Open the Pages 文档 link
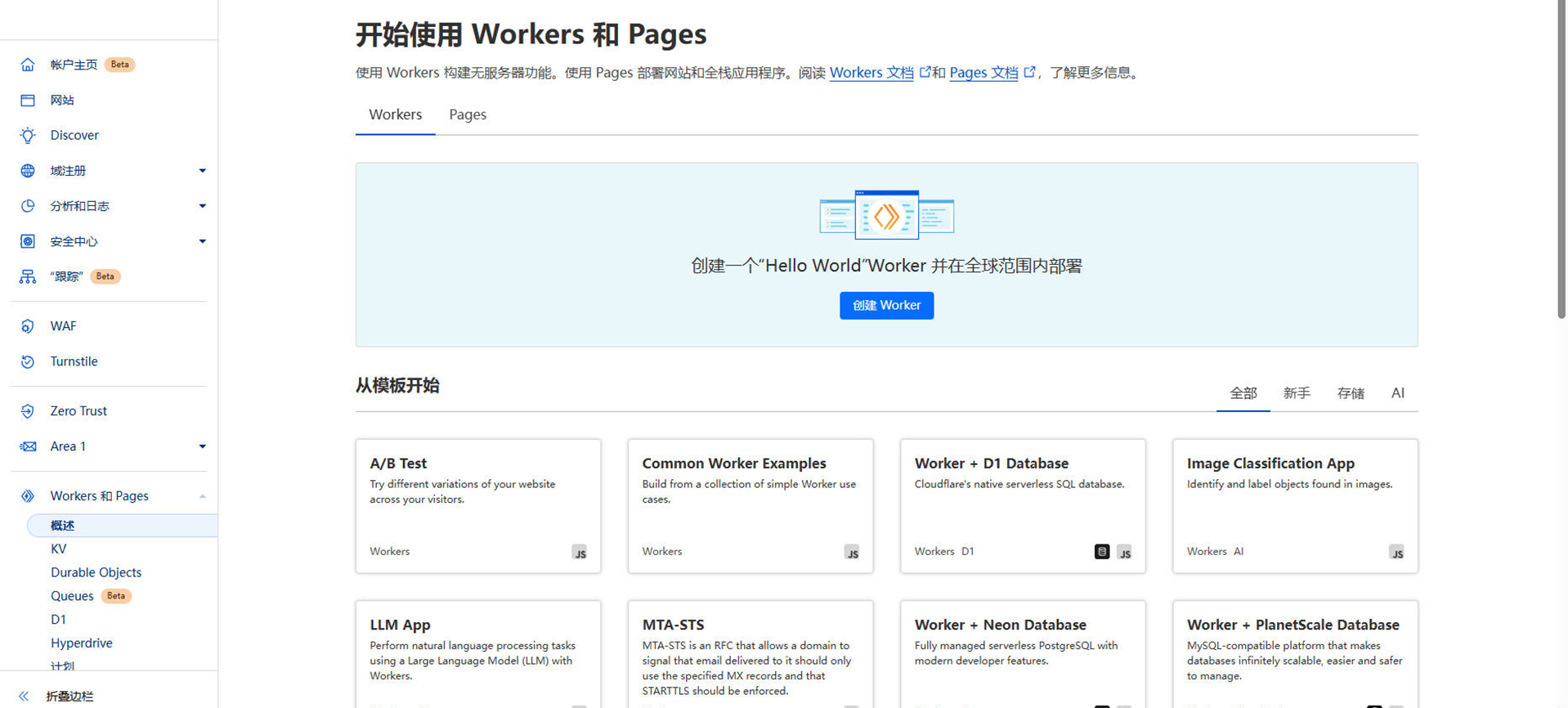This screenshot has height=708, width=1568. pyautogui.click(x=983, y=73)
